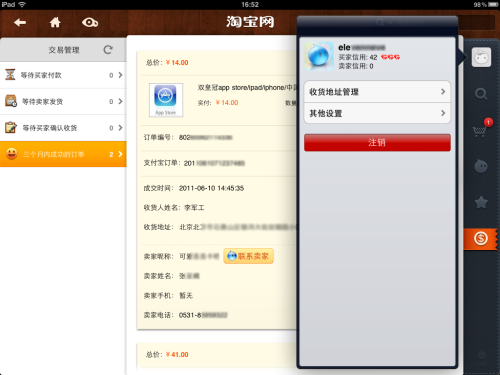500x375 pixels.
Task: Expand chevron on 等待买家确认收货 row
Action: click(120, 128)
